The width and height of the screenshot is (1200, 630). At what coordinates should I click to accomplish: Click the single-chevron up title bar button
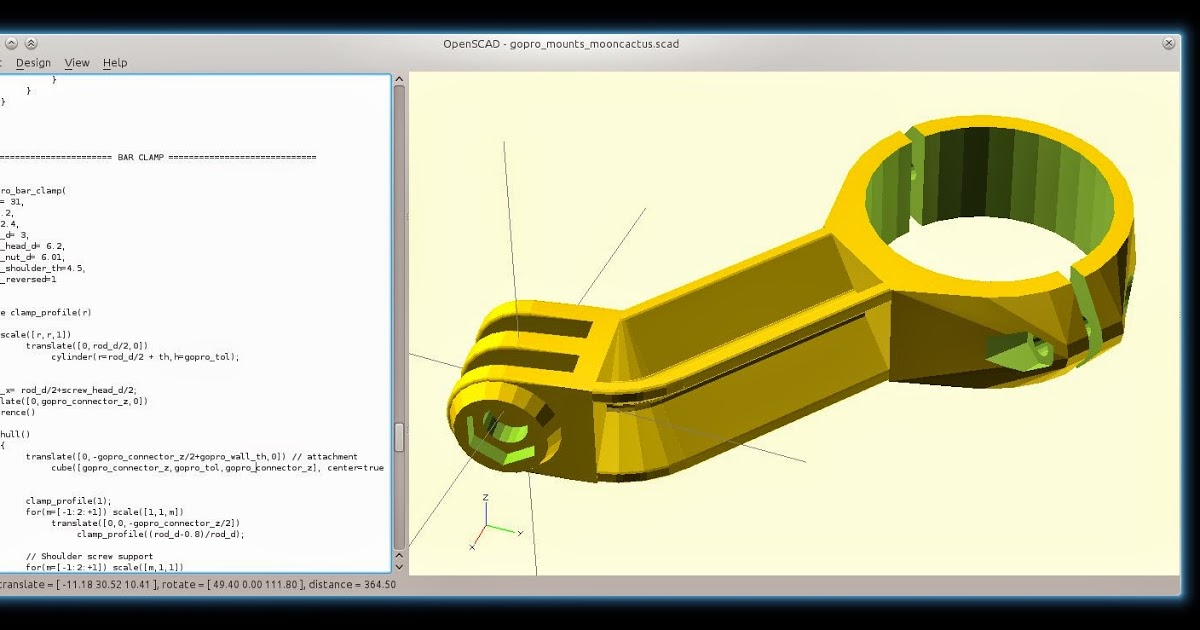click(12, 44)
